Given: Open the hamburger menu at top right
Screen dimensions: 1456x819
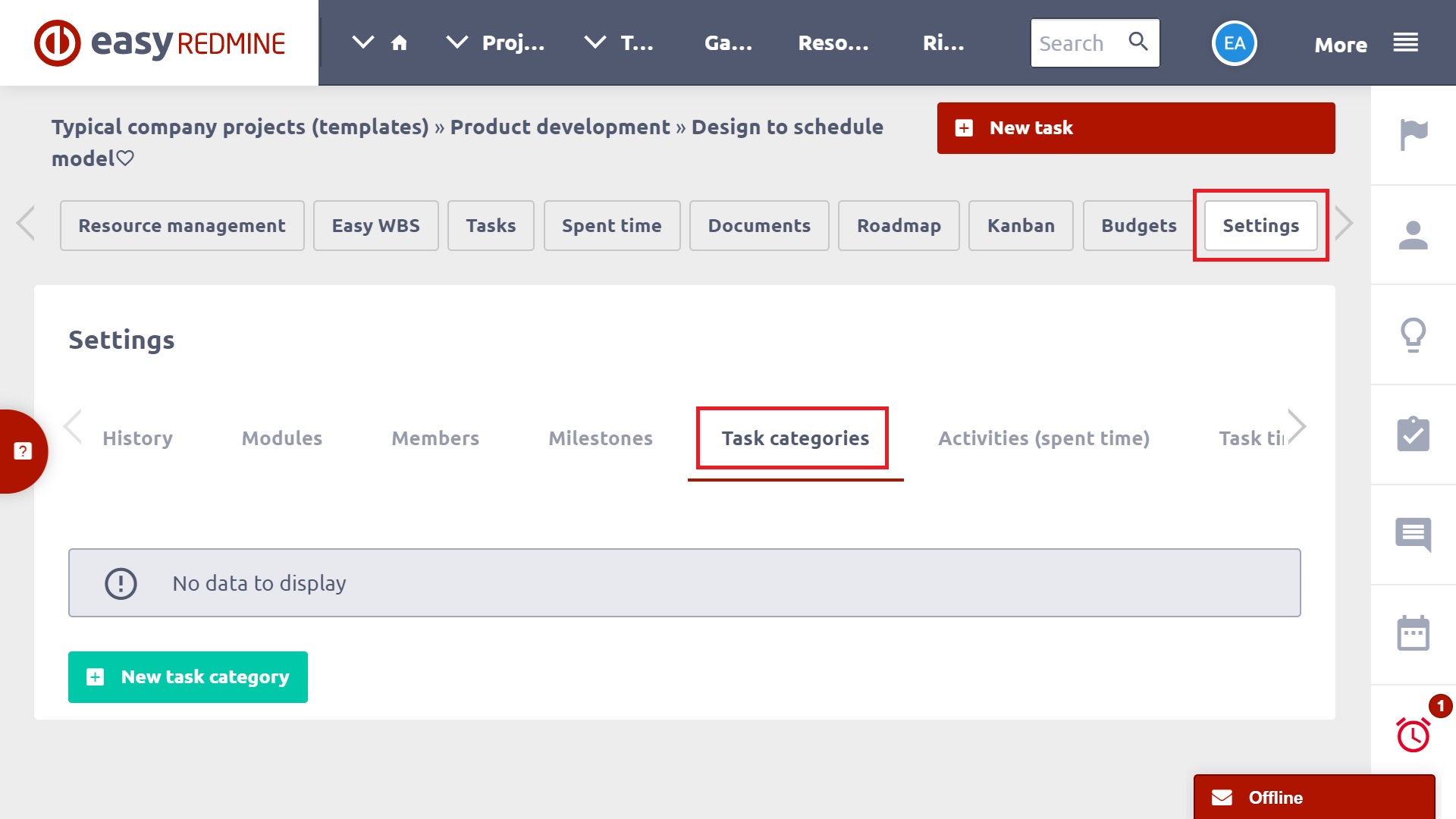Looking at the screenshot, I should click(x=1405, y=42).
